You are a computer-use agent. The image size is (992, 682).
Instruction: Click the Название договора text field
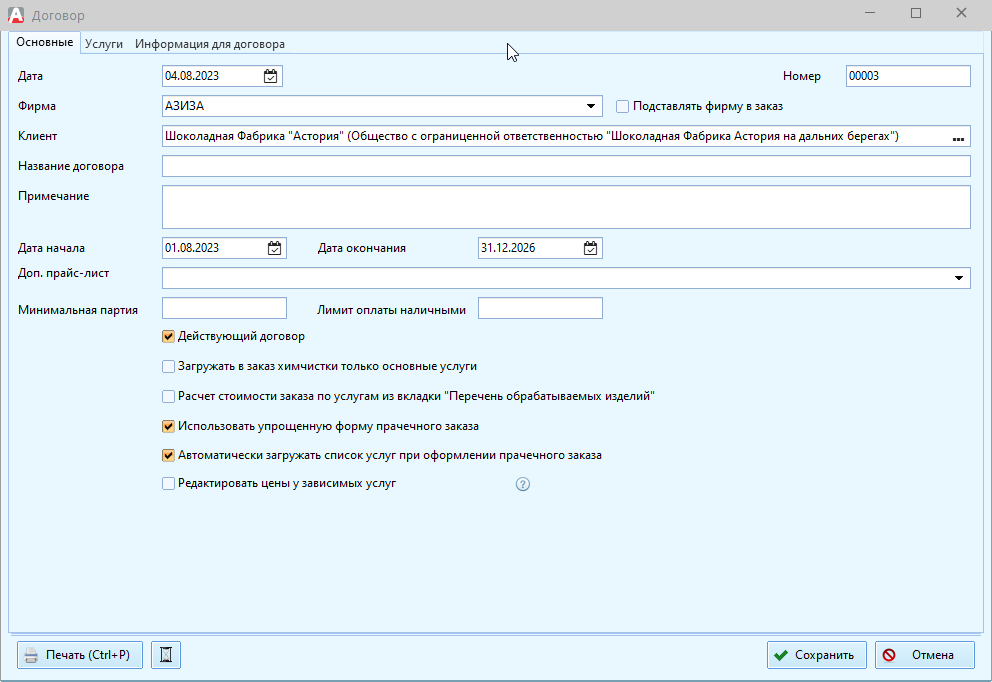pos(565,166)
